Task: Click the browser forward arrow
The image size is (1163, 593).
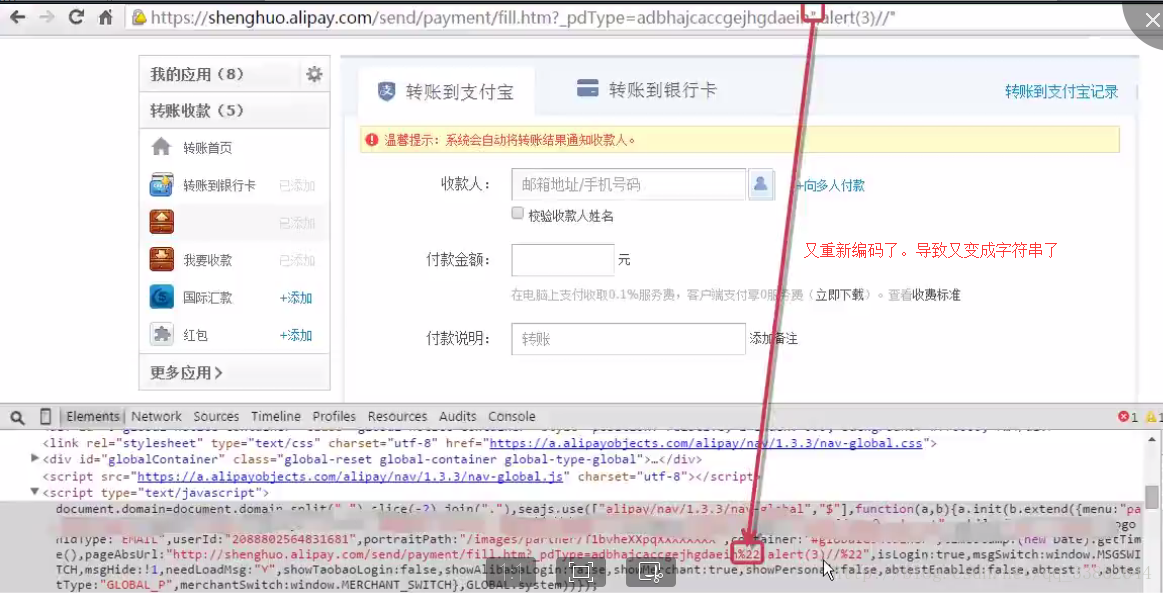Action: pos(47,16)
